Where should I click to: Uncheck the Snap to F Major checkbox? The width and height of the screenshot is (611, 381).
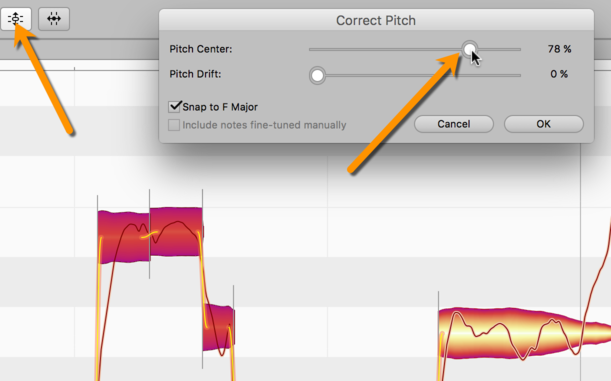pyautogui.click(x=174, y=106)
